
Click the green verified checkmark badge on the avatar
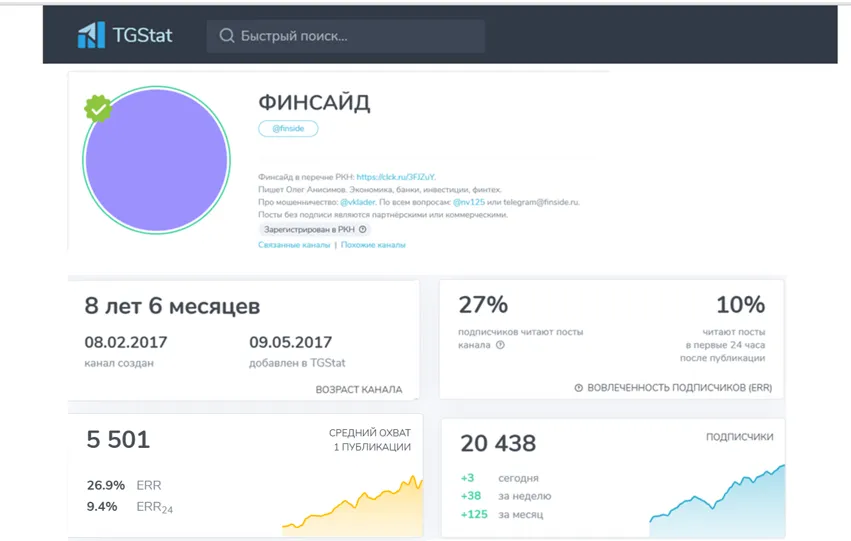[x=98, y=109]
